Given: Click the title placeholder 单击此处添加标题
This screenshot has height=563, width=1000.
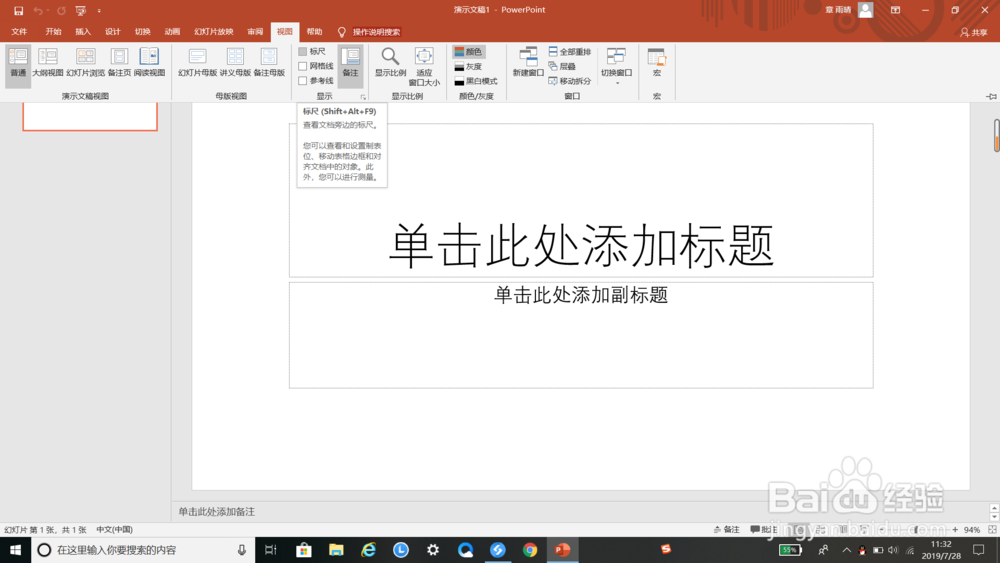Looking at the screenshot, I should (x=581, y=245).
